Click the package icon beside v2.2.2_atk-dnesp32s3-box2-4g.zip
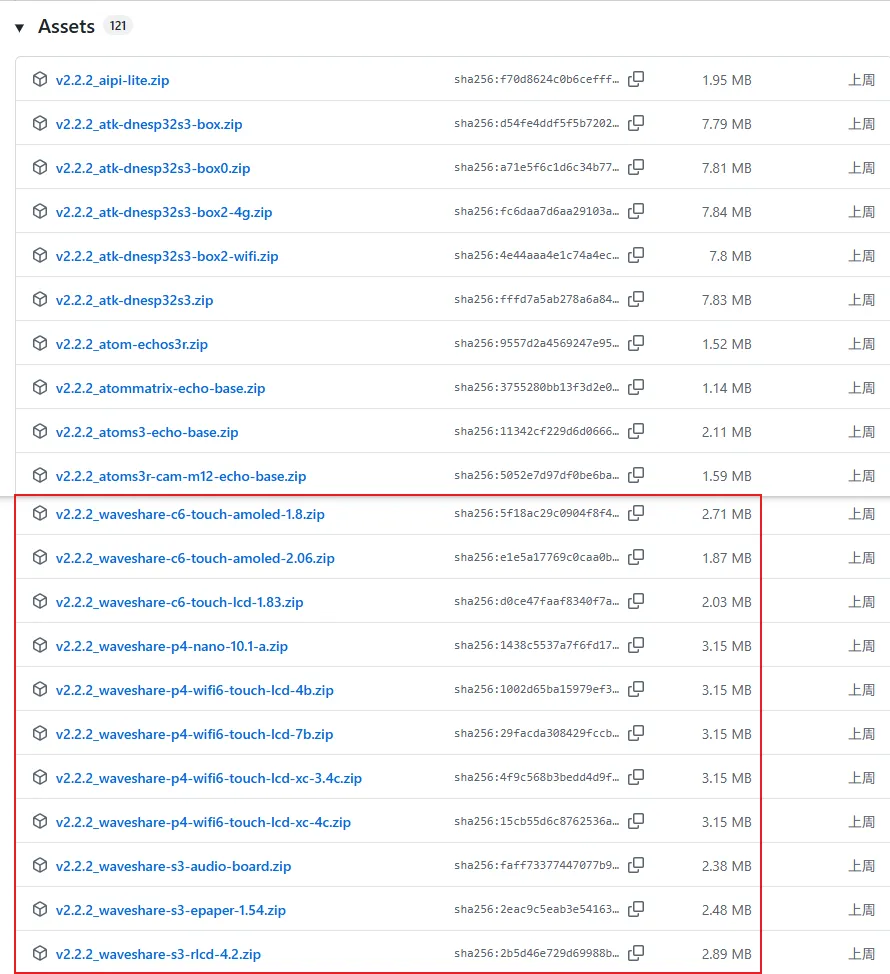 pos(39,211)
